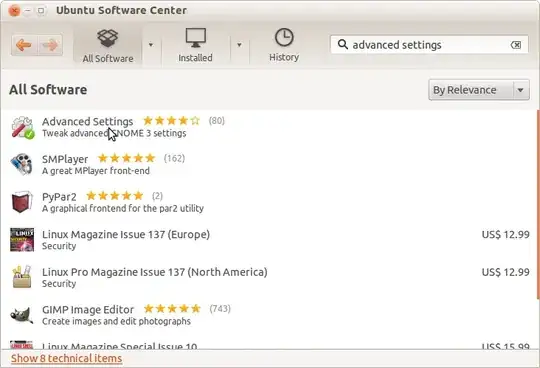Screen dimensions: 540x368
Task: Click the US$ 12.99 price for Europe issue
Action: tap(505, 234)
